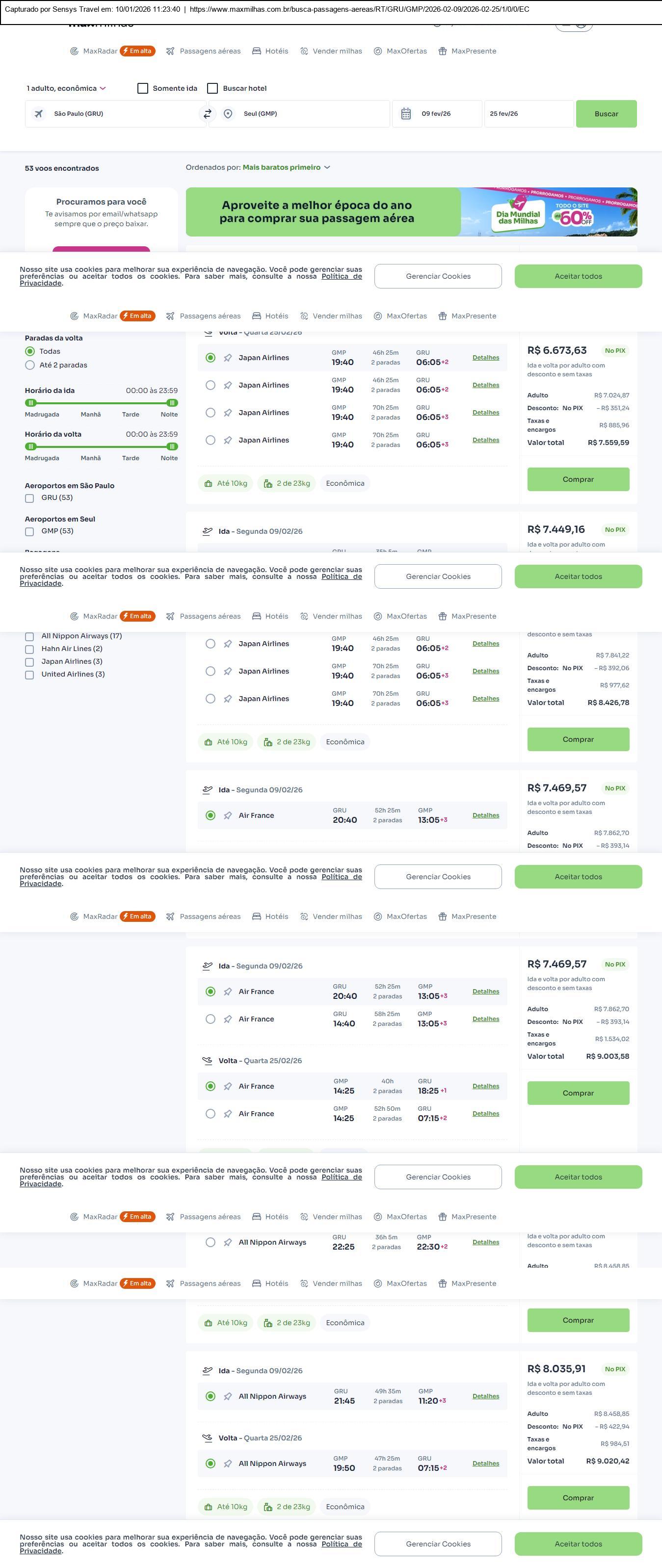This screenshot has height=1568, width=662.
Task: Open the 1 adulto, econômica dropdown
Action: (66, 88)
